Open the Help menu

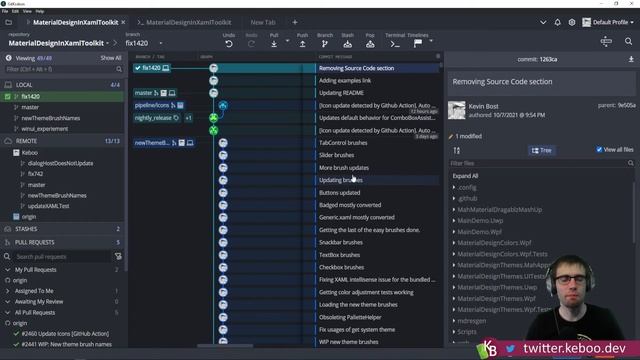(x=40, y=11)
